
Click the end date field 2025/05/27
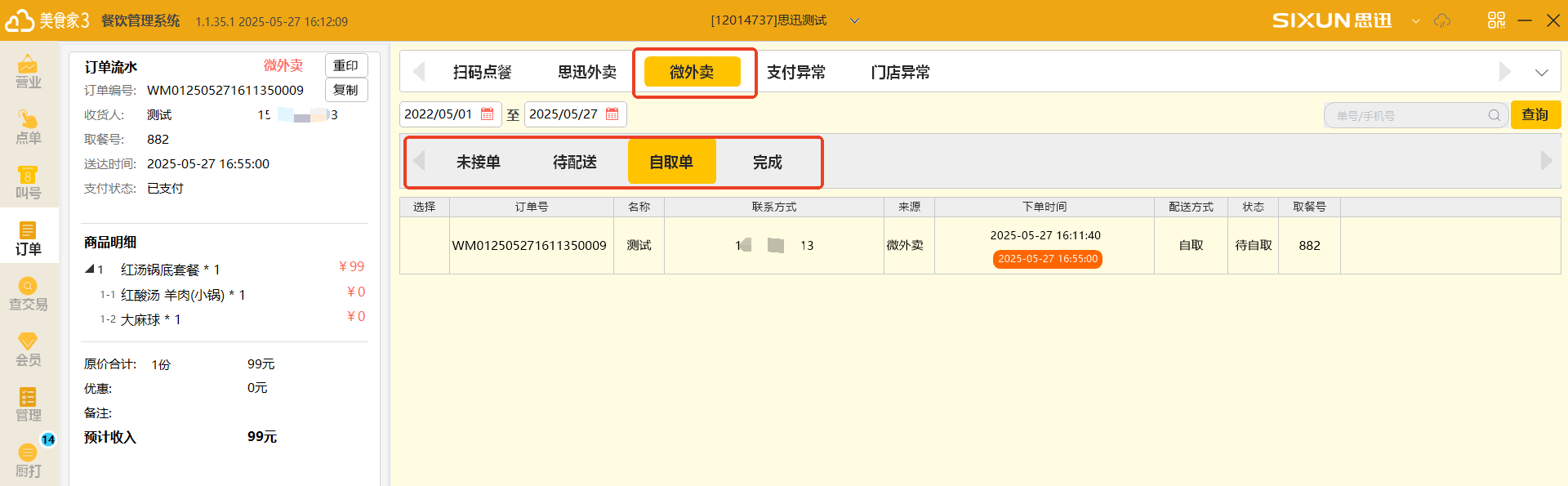point(575,114)
